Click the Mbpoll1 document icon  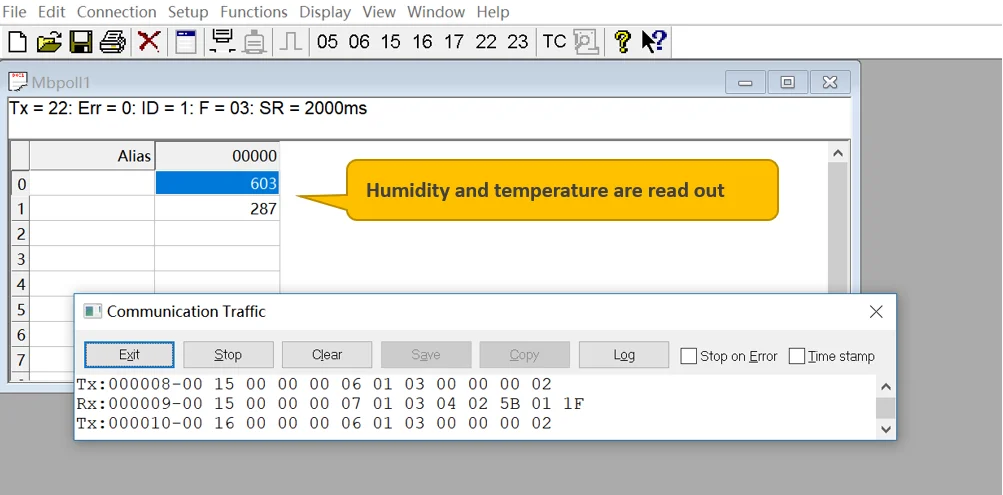click(18, 82)
